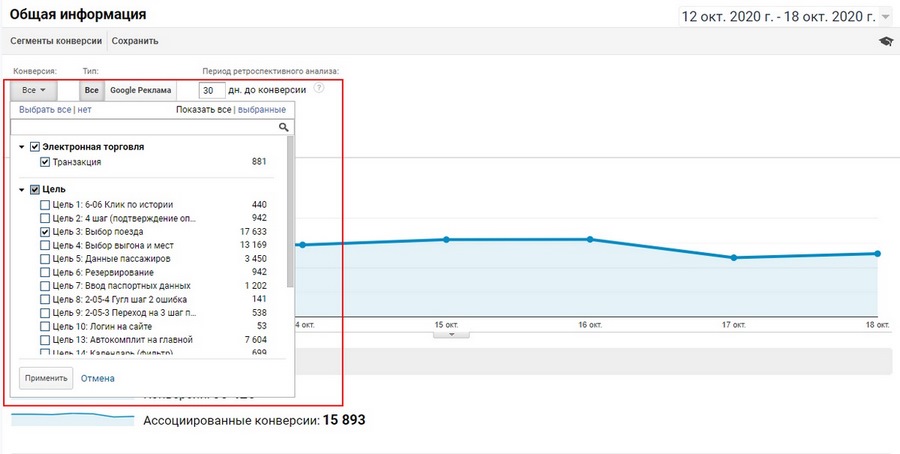Collapse the Электронная торговля group
The image size is (900, 454).
(22, 147)
